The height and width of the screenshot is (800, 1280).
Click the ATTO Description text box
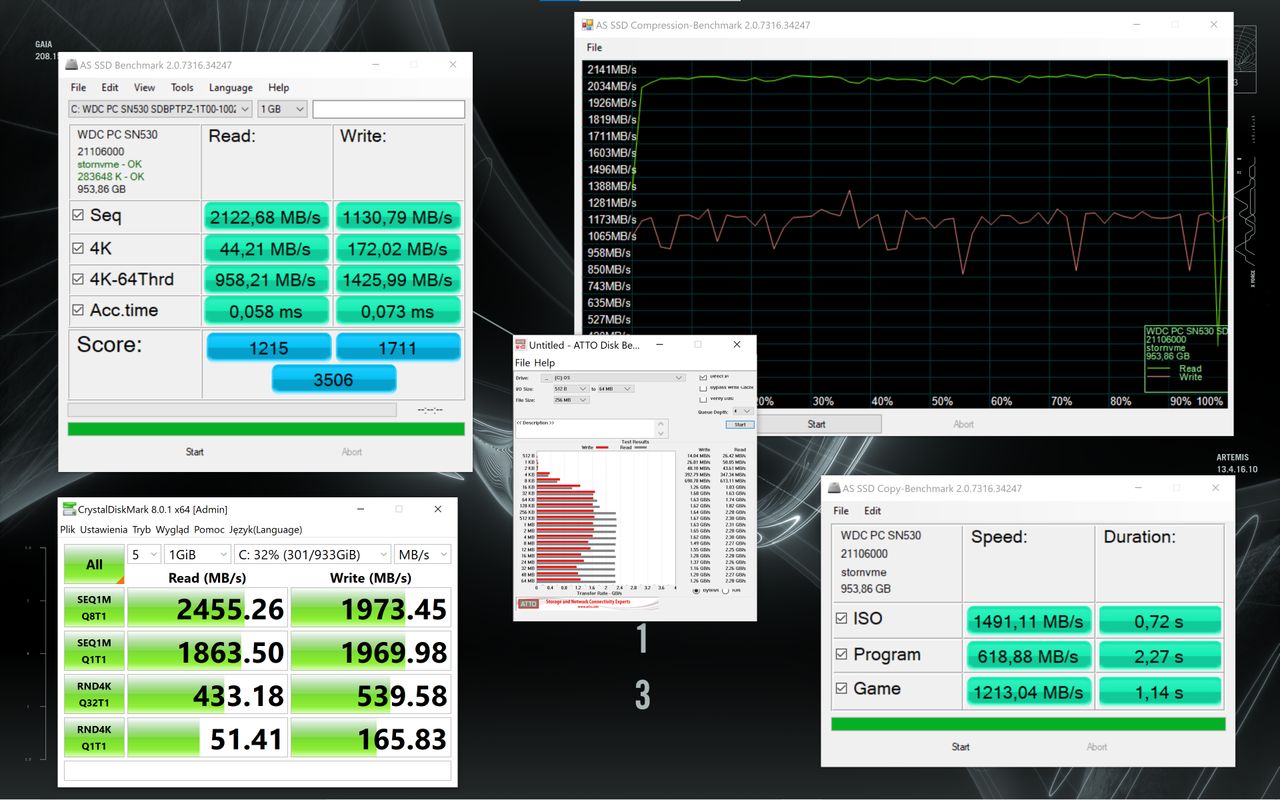pyautogui.click(x=592, y=429)
